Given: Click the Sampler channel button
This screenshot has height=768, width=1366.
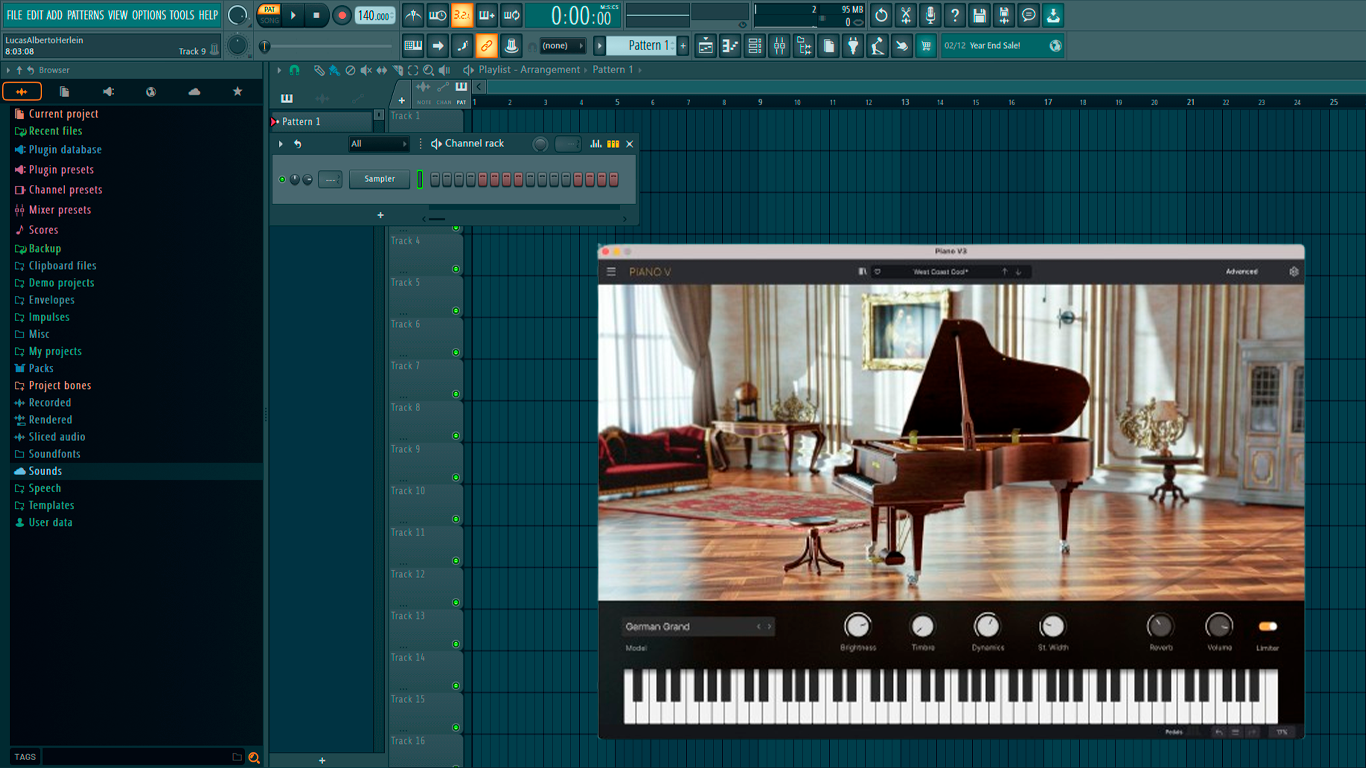Looking at the screenshot, I should 379,180.
